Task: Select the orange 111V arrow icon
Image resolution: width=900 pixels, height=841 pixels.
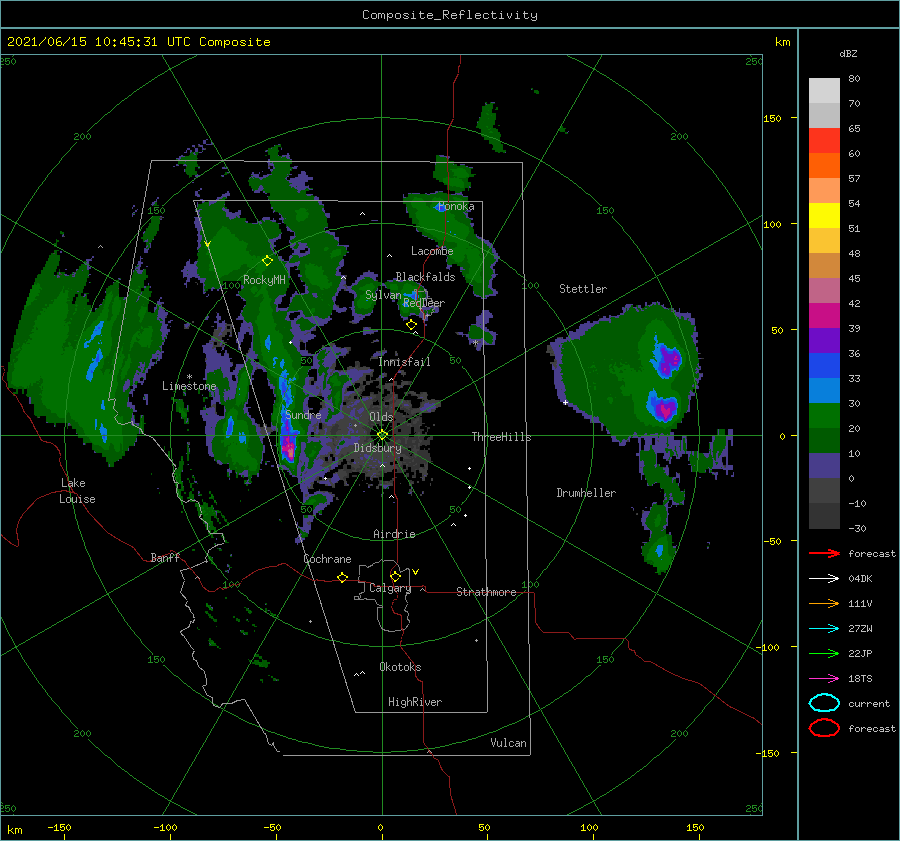Action: pos(824,603)
